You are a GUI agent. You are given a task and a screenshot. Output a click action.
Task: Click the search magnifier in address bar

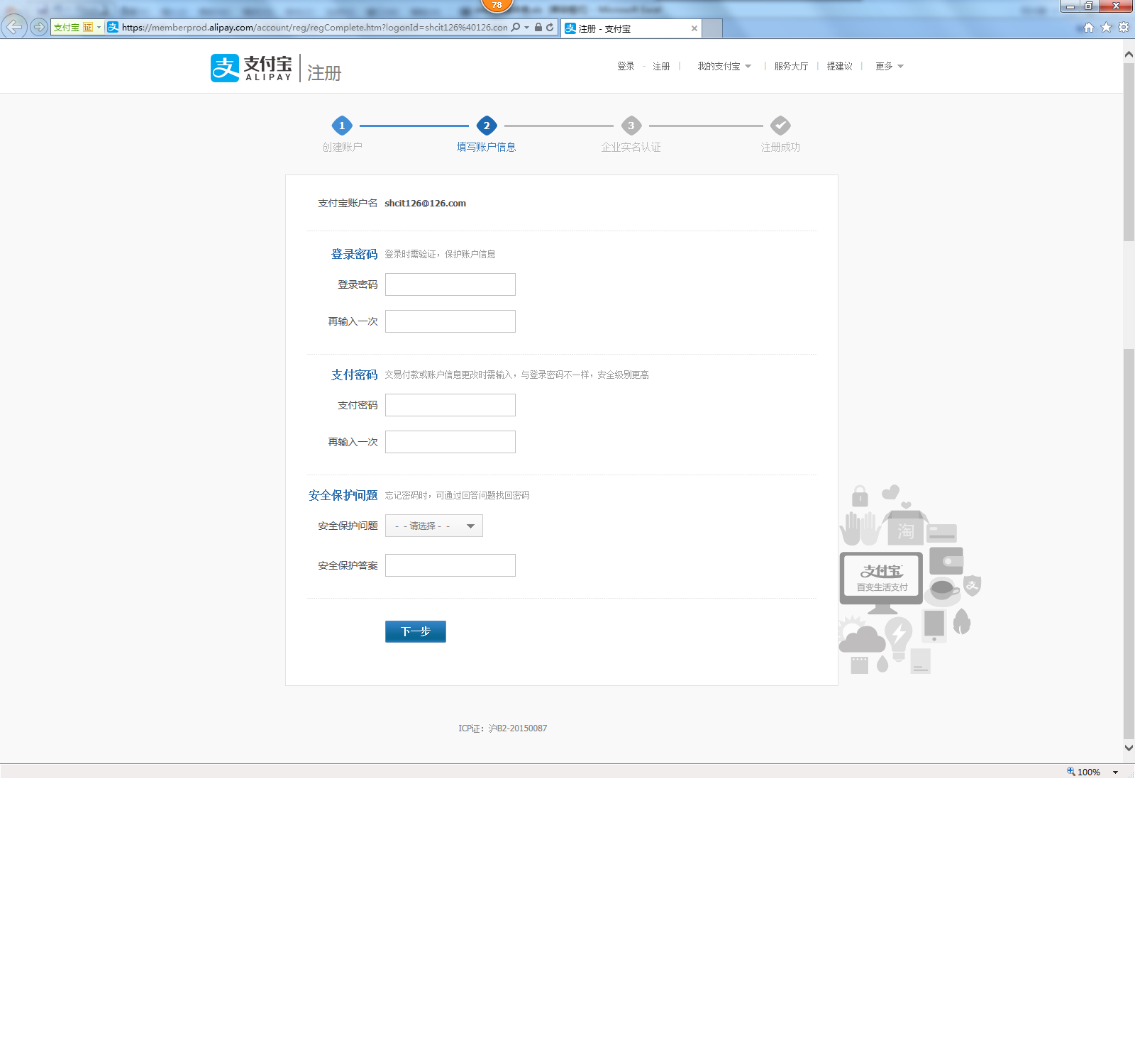[516, 28]
